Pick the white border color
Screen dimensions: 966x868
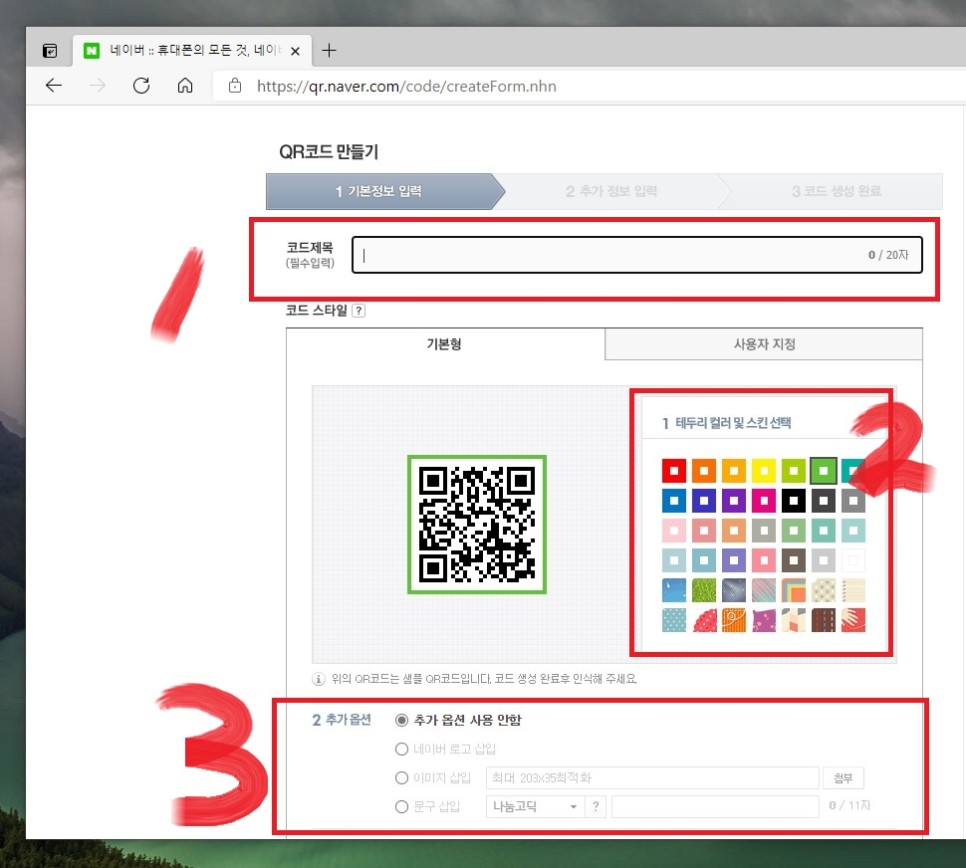[853, 561]
